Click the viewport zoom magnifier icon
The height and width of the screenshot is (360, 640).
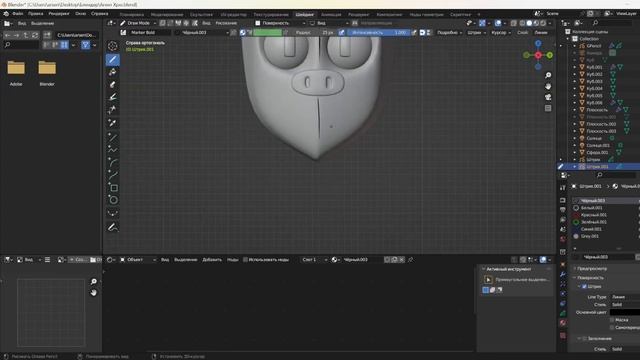click(548, 76)
